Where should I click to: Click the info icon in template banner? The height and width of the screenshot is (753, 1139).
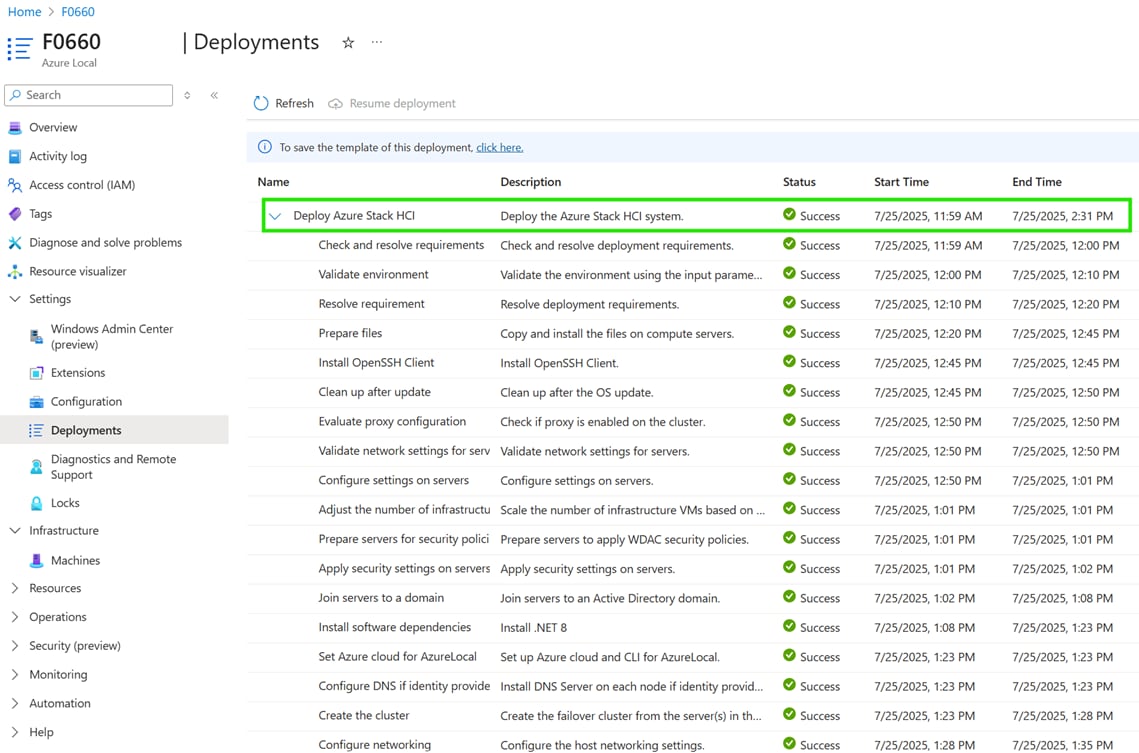tap(264, 147)
